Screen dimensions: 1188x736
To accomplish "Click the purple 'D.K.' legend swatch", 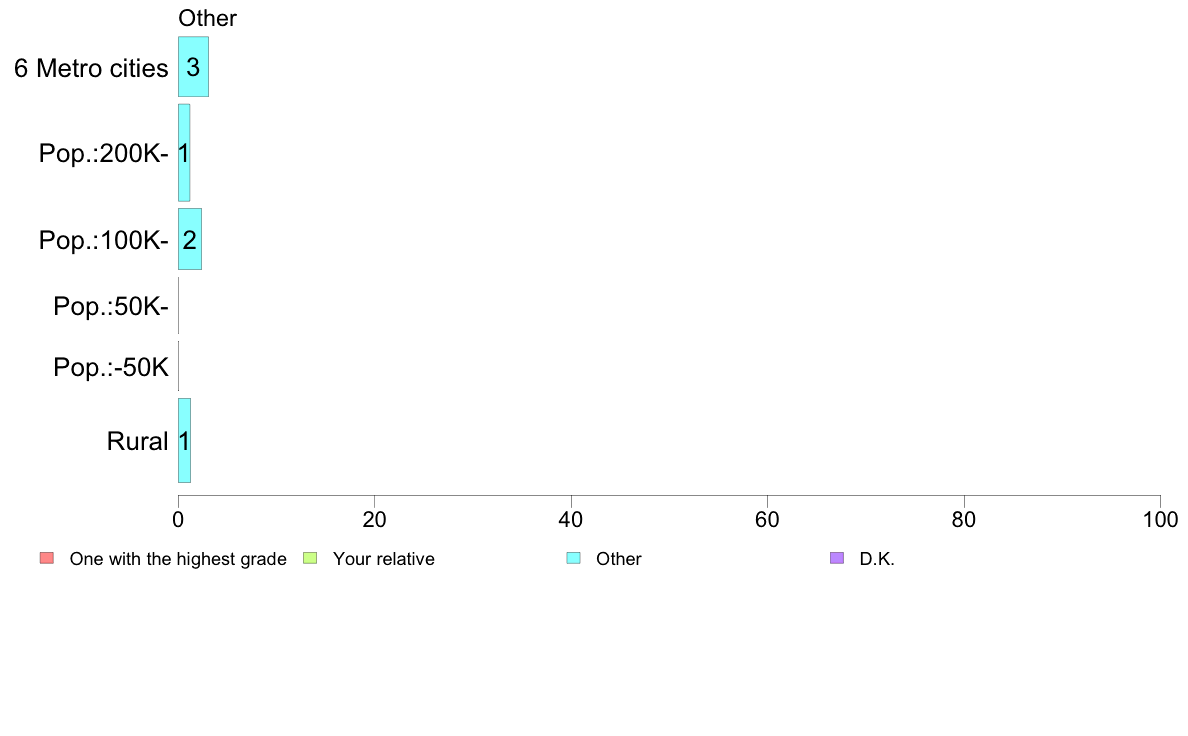I will point(837,558).
